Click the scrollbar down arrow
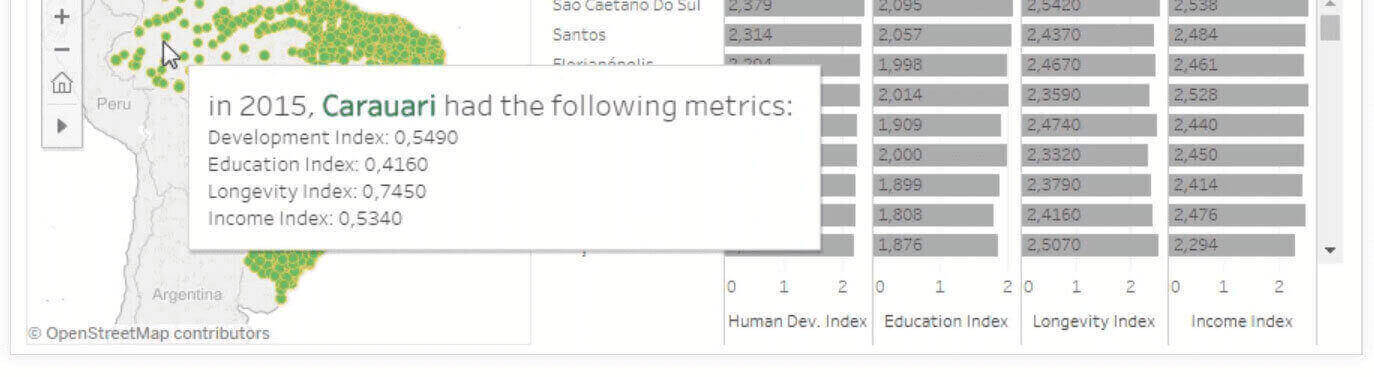1374x377 pixels. [x=1330, y=250]
